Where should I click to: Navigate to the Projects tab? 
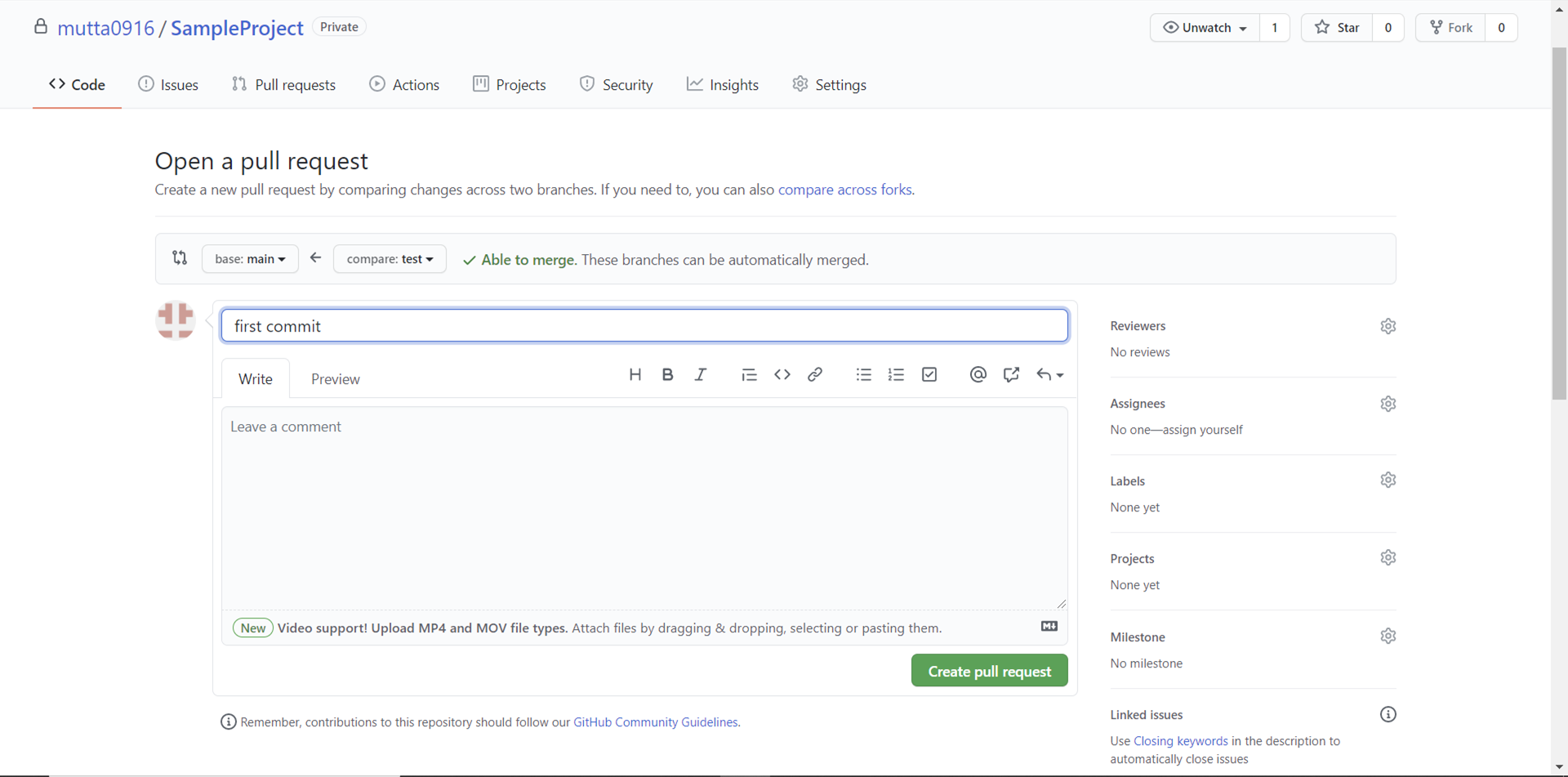510,84
